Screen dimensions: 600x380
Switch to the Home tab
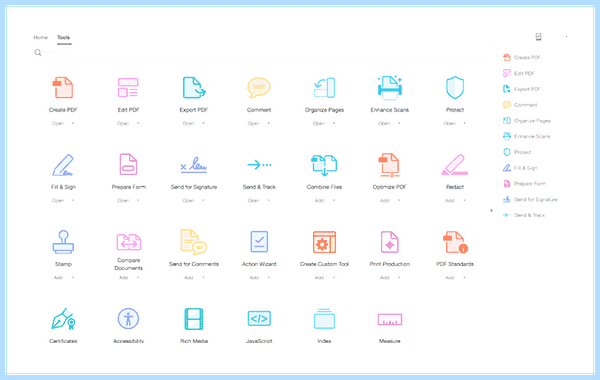(41, 37)
